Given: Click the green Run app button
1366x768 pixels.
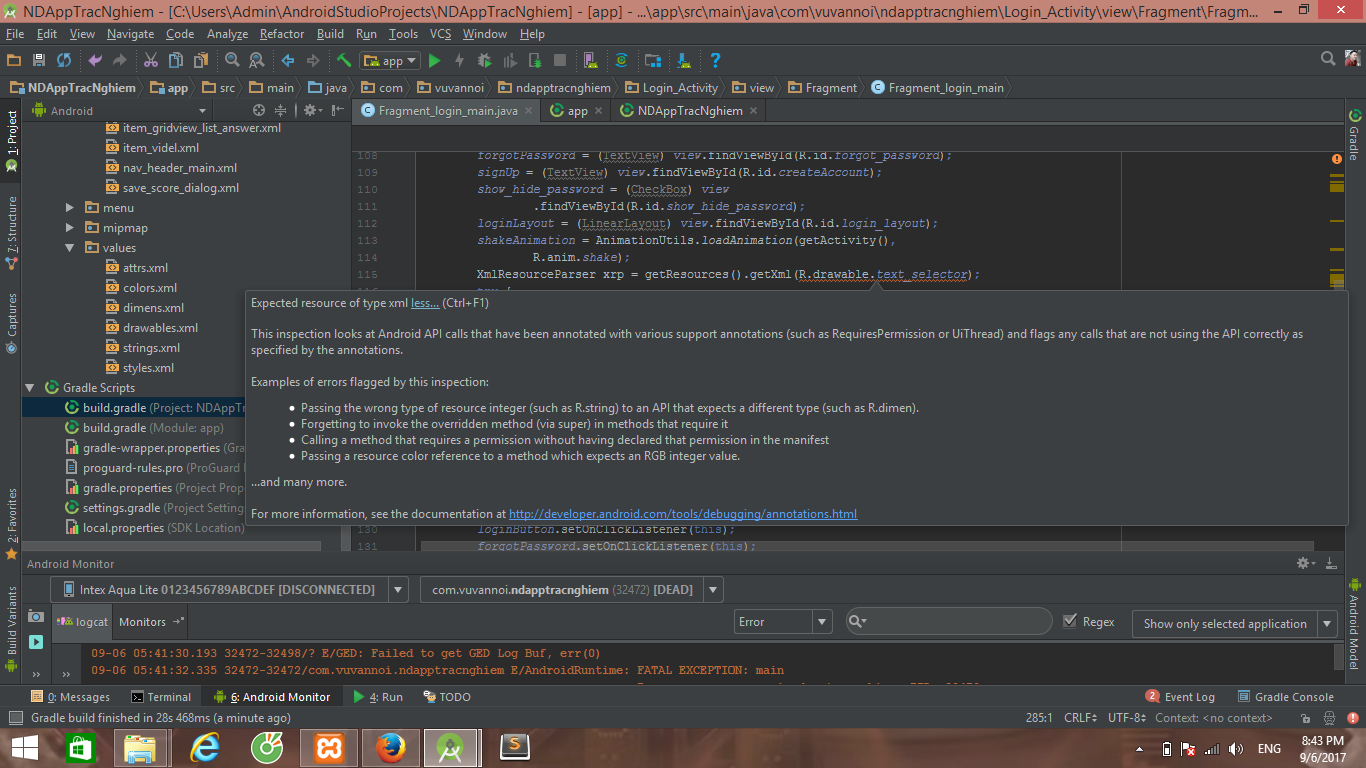Looking at the screenshot, I should click(x=434, y=61).
